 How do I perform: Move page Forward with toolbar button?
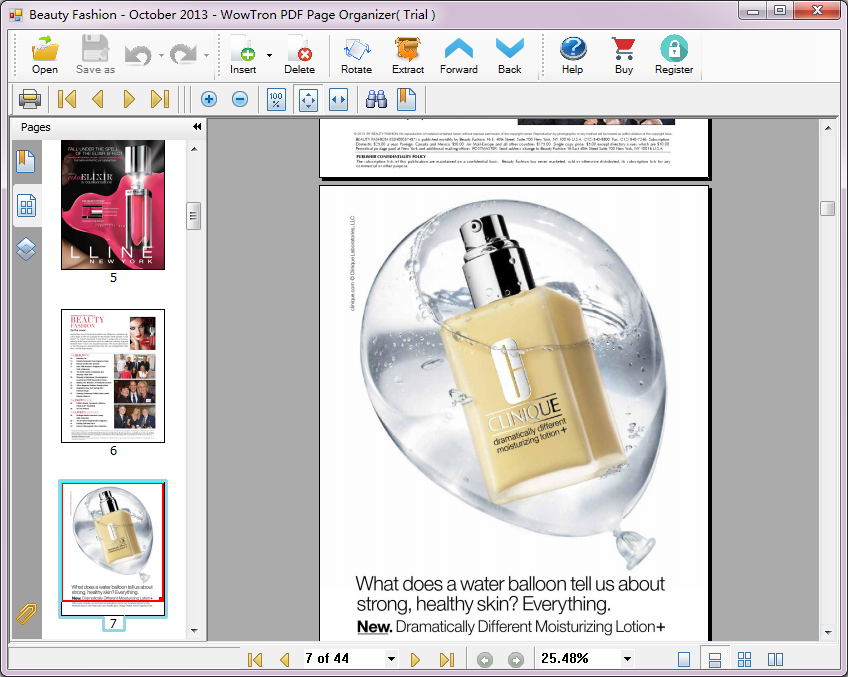click(459, 54)
